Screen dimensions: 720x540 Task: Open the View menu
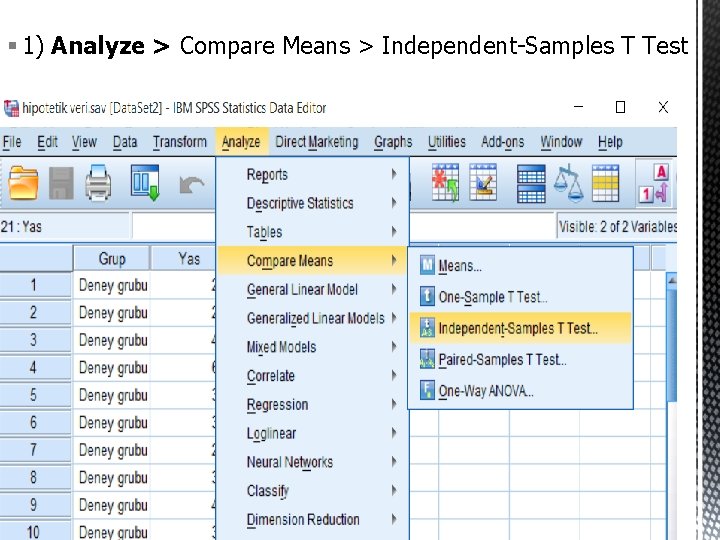(84, 142)
